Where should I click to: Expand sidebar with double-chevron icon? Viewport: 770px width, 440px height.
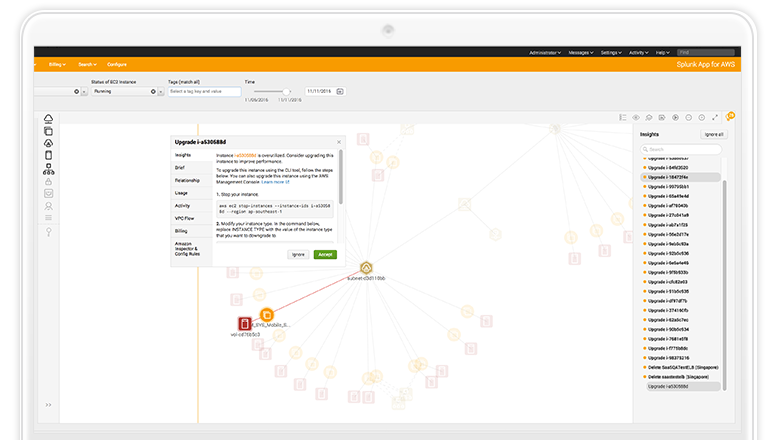tap(48, 405)
